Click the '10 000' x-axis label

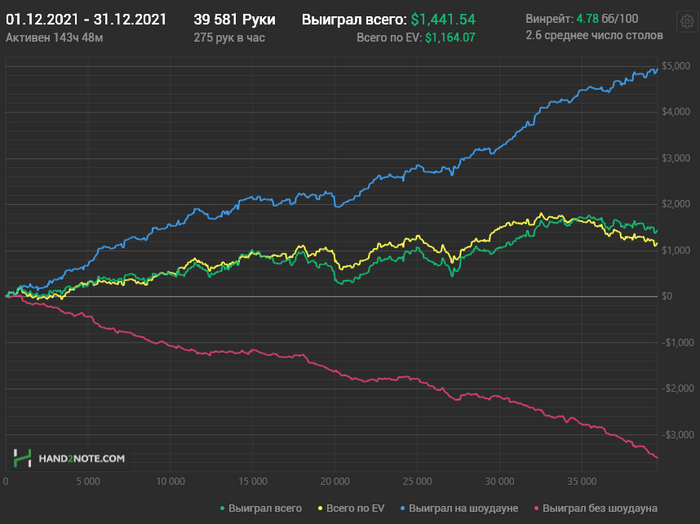click(170, 482)
